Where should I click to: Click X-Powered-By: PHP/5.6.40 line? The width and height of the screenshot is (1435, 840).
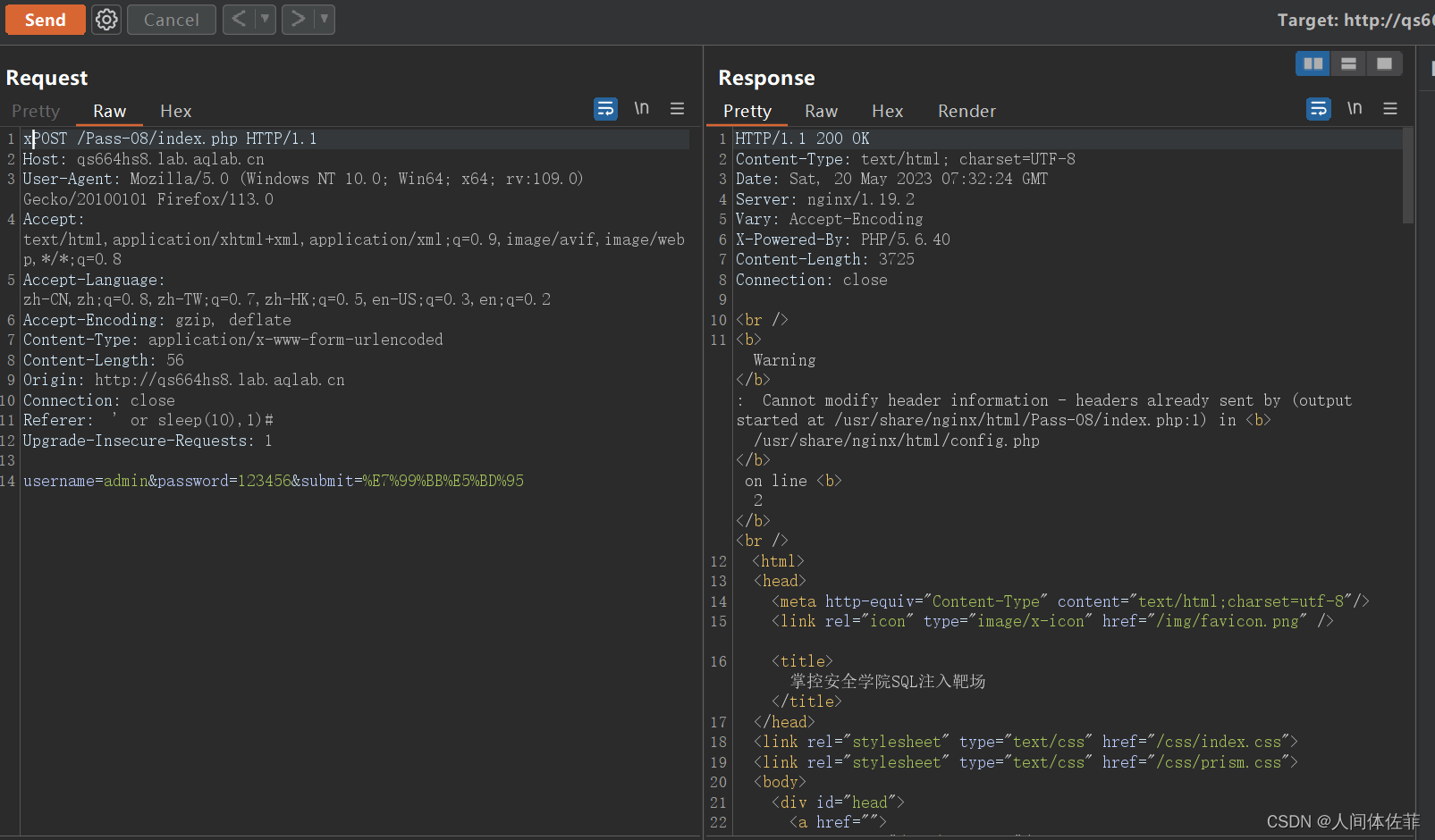pyautogui.click(x=843, y=239)
